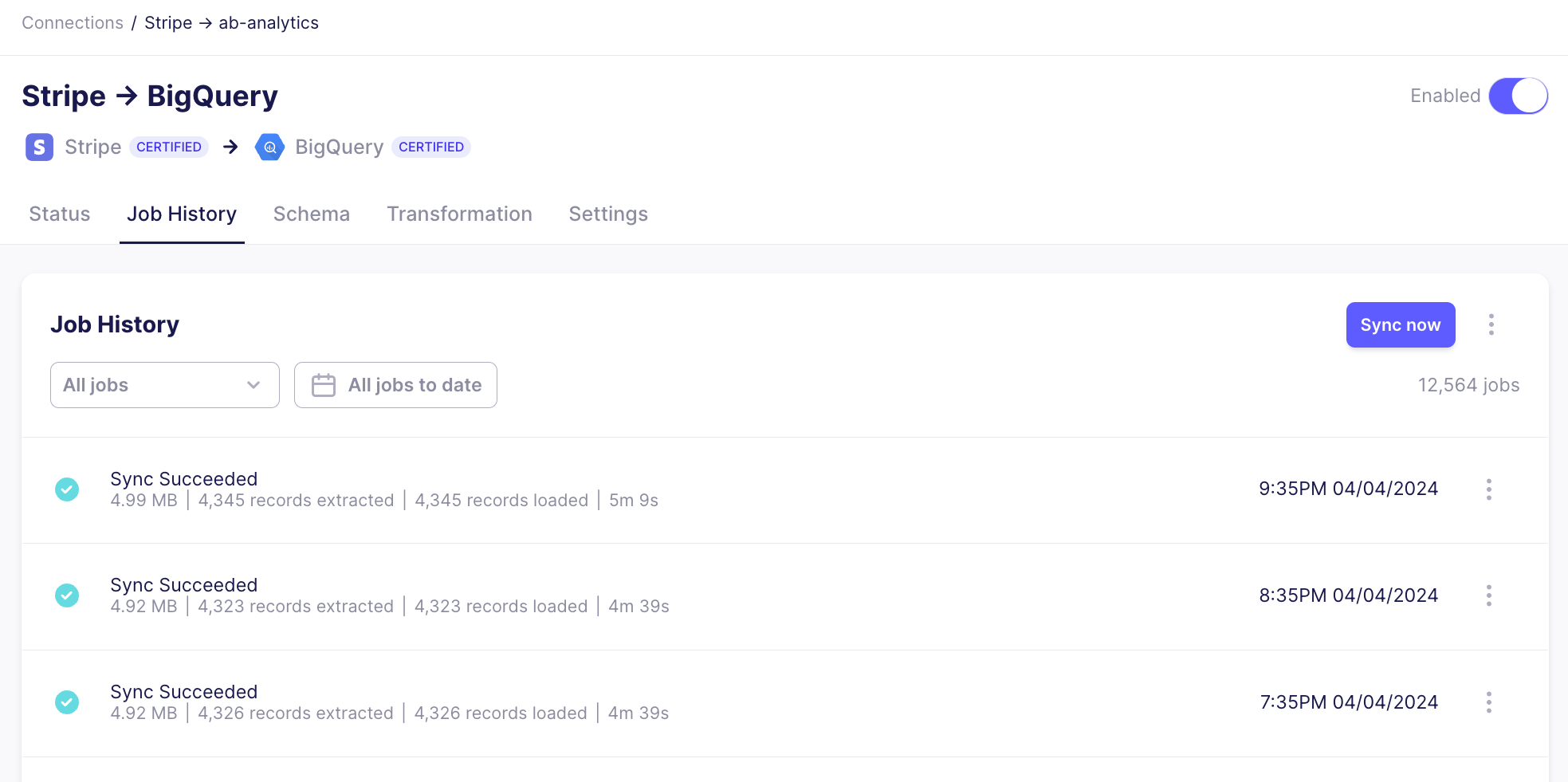Switch to the Status tab
The image size is (1568, 782).
(x=60, y=214)
